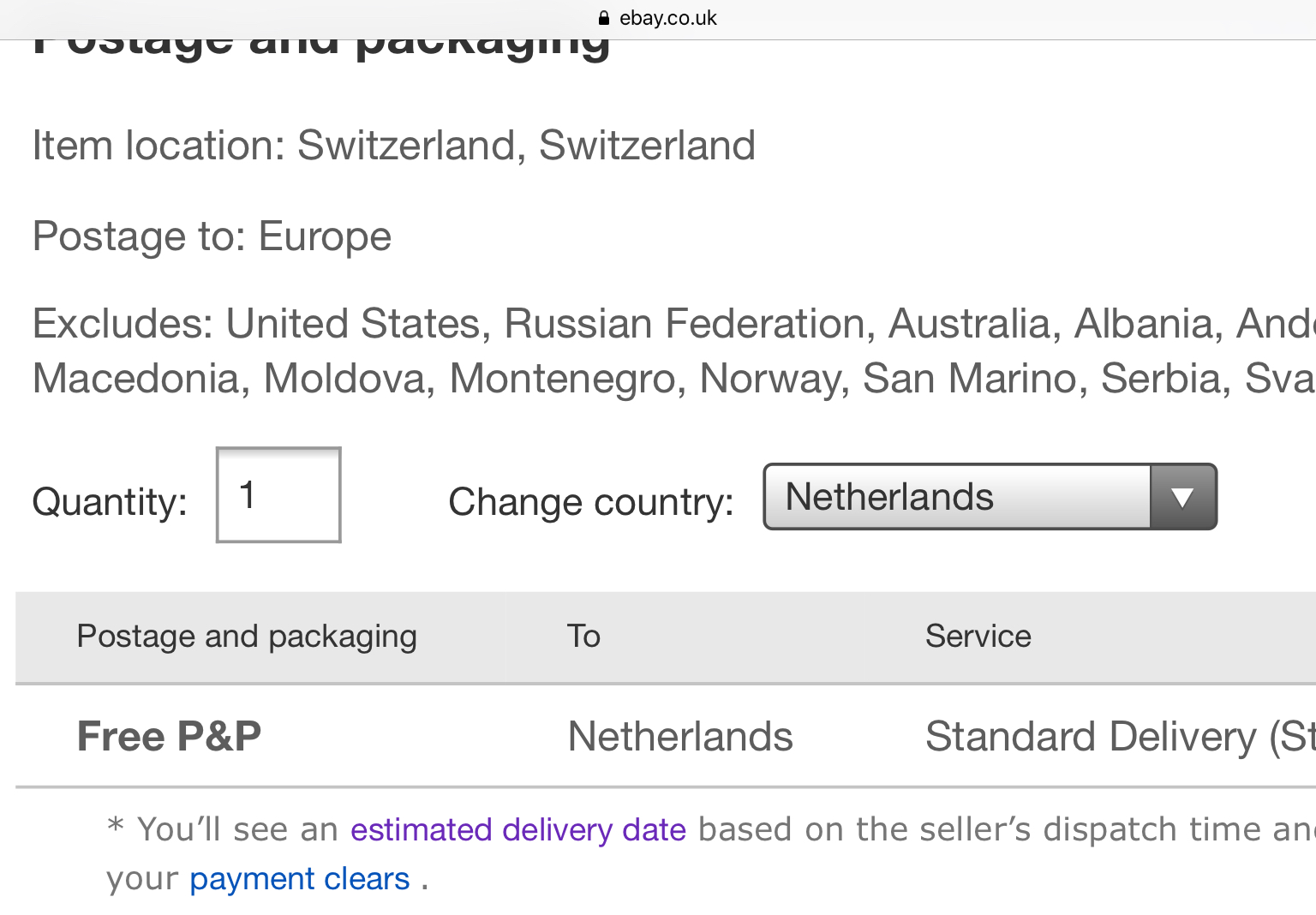Click the Free P&P table cell
1316x915 pixels.
point(170,736)
